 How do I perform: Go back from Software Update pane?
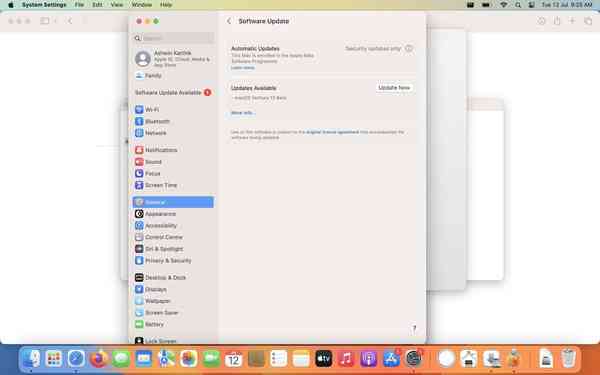(x=229, y=21)
